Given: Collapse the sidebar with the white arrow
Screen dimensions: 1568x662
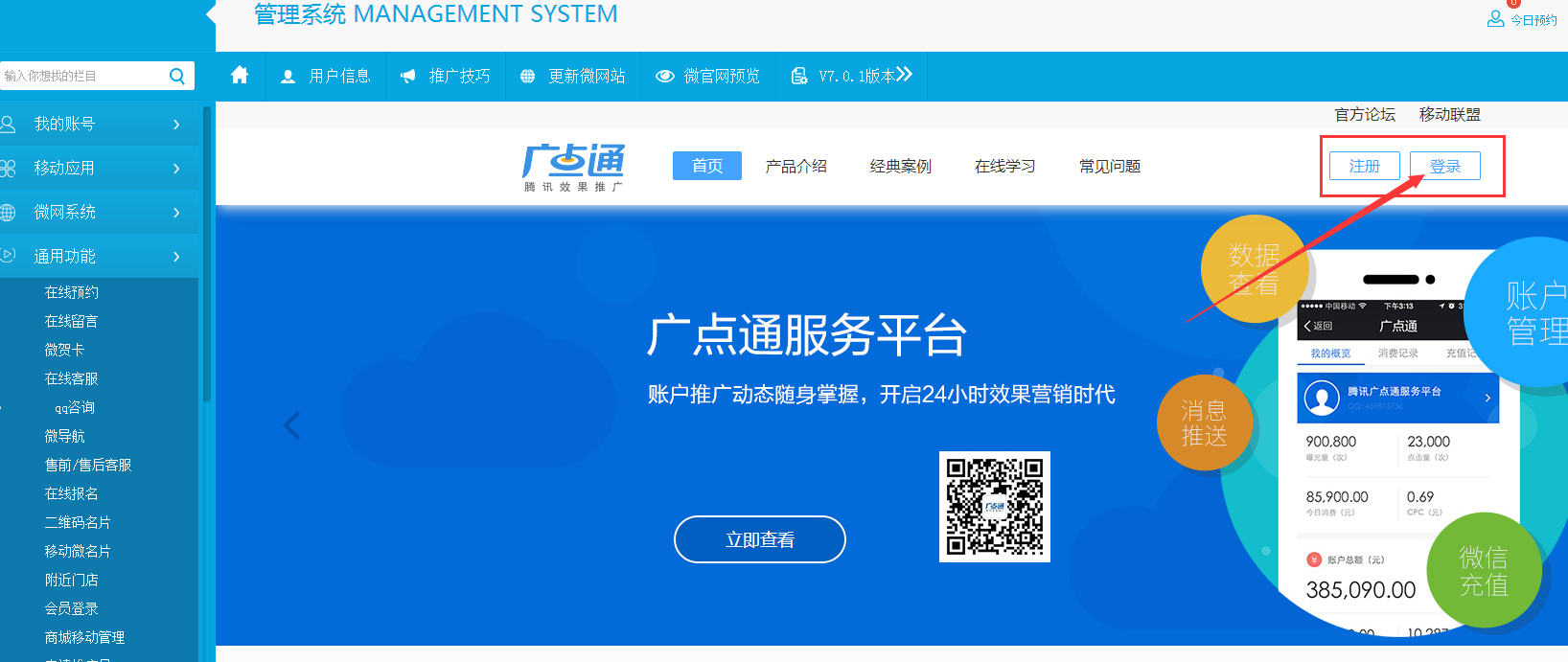Looking at the screenshot, I should click(x=211, y=14).
